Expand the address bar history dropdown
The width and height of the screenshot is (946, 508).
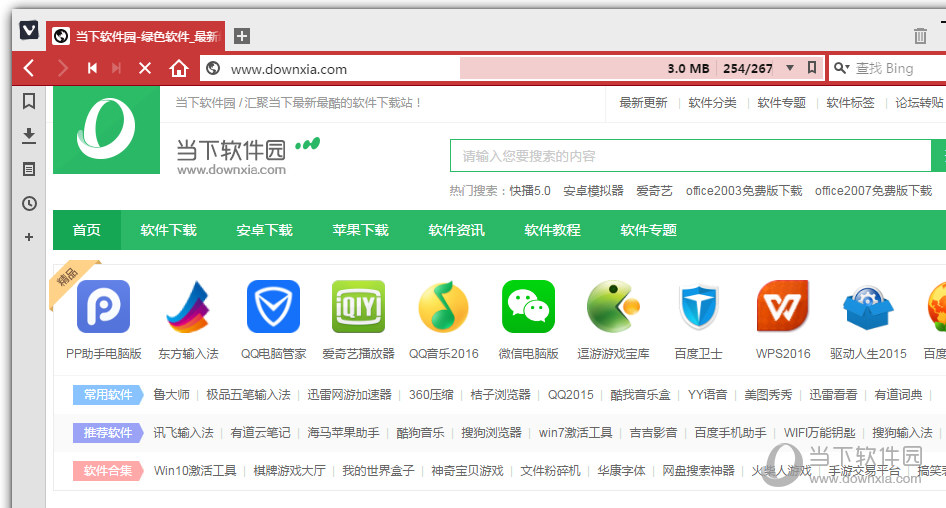click(x=790, y=68)
